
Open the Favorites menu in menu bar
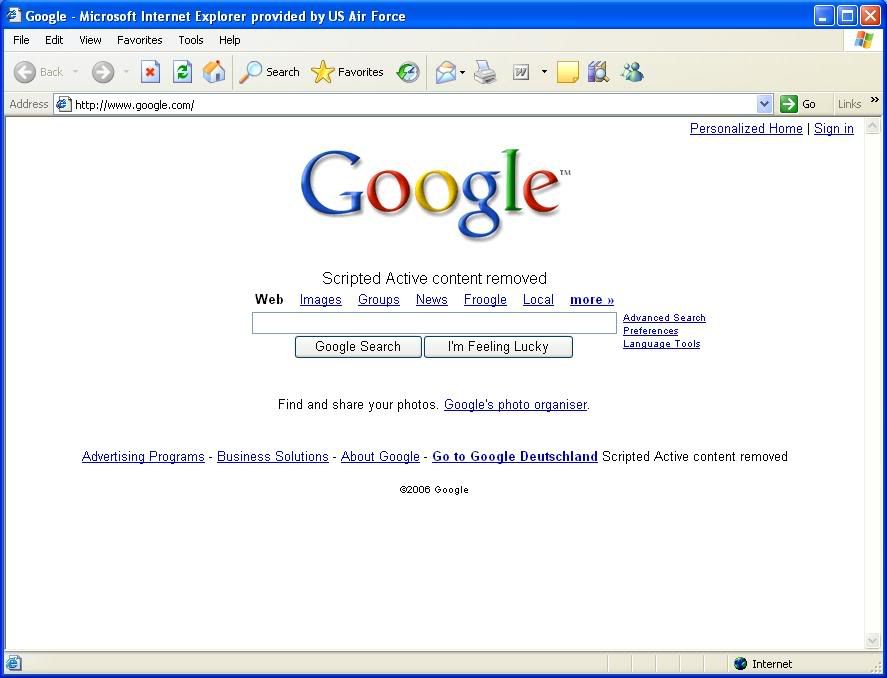(x=139, y=40)
